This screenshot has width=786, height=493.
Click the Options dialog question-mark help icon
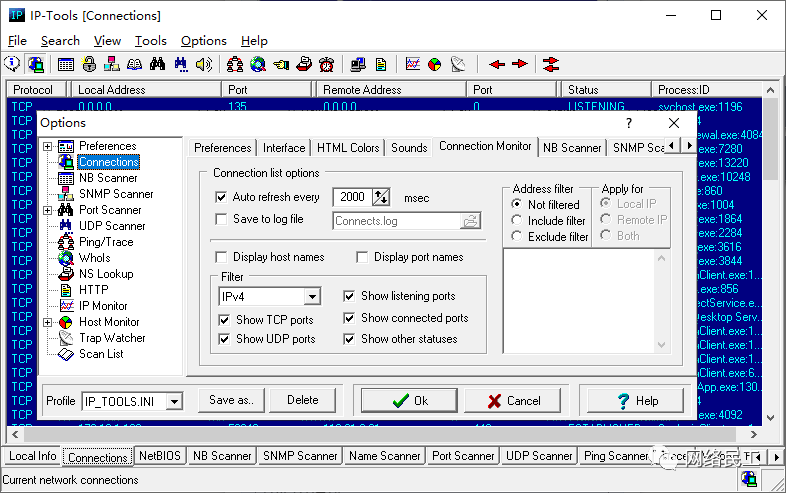point(629,123)
